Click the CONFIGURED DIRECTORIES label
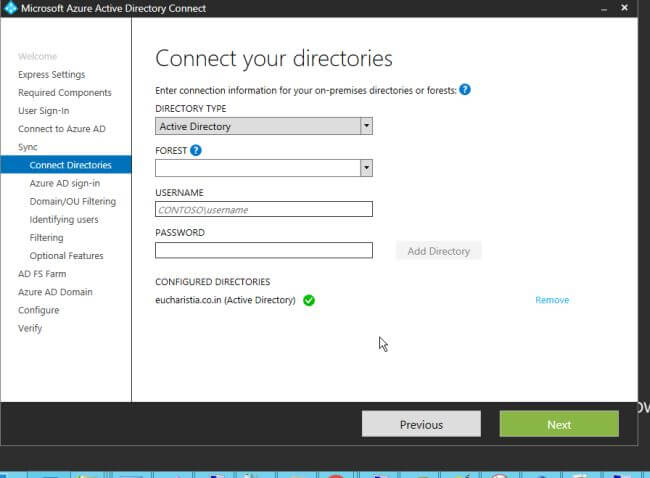Viewport: 650px width, 478px height. point(213,282)
